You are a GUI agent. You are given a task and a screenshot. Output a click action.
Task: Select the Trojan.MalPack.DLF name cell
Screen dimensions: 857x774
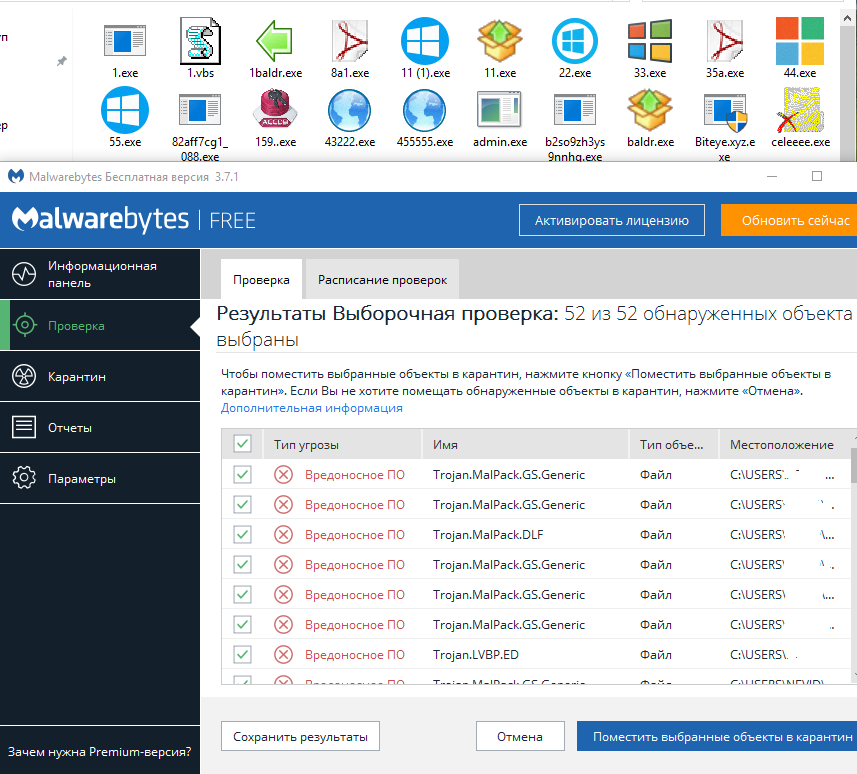click(488, 535)
